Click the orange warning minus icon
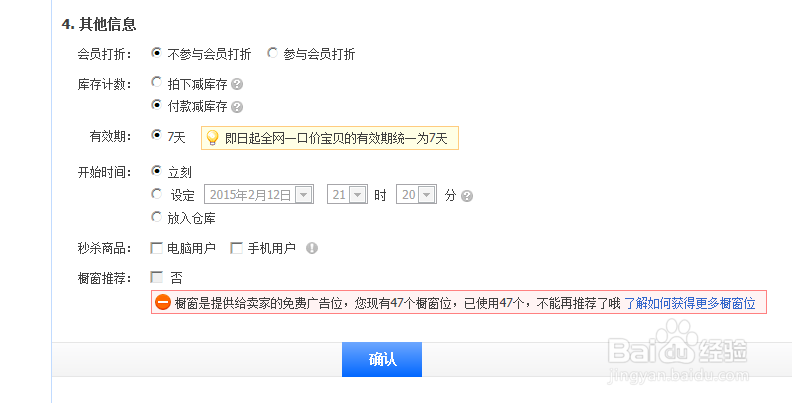Image resolution: width=792 pixels, height=403 pixels. click(163, 302)
